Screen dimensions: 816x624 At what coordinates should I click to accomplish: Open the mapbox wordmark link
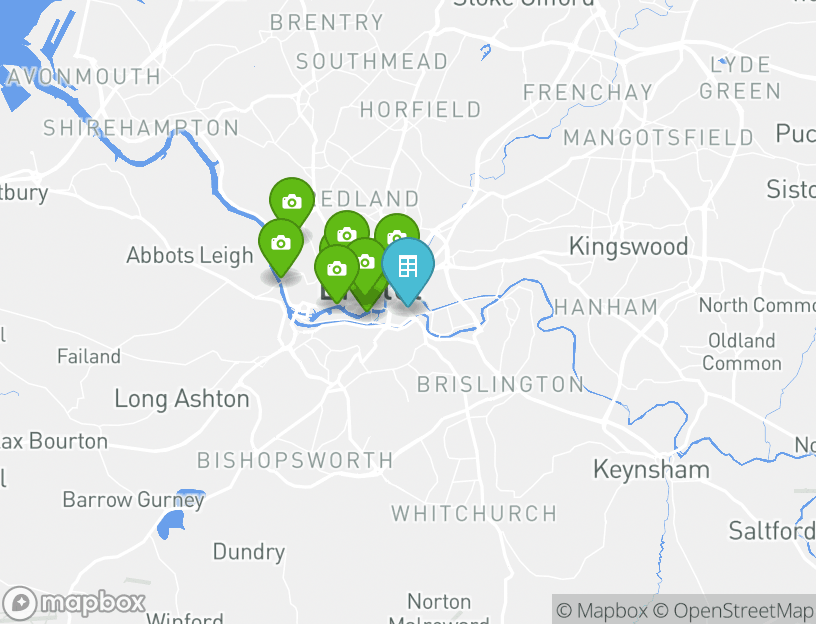[93, 604]
